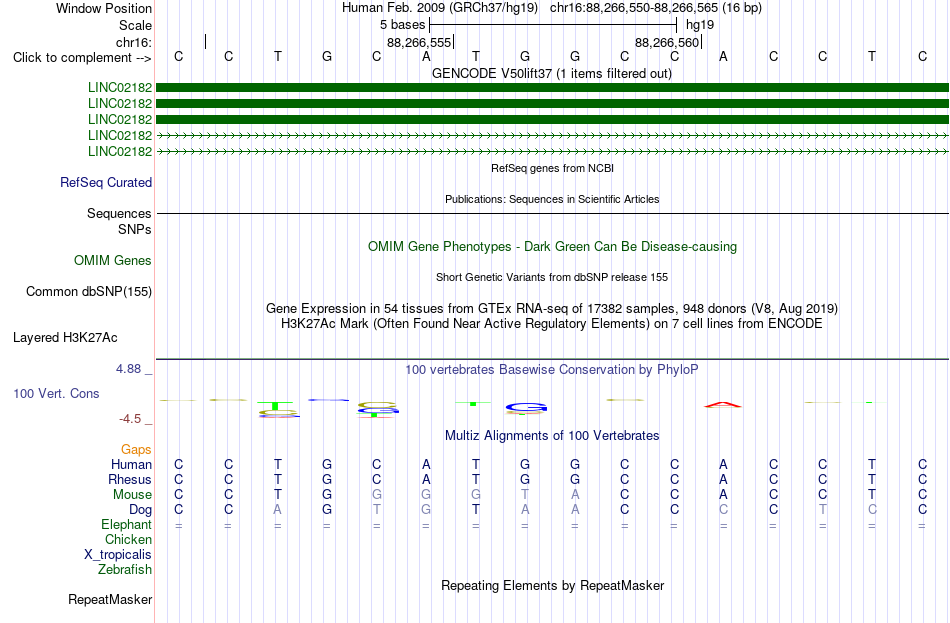Open 'Multiz Alignments of 100 Vertebrates' title
The height and width of the screenshot is (623, 950).
pyautogui.click(x=552, y=436)
